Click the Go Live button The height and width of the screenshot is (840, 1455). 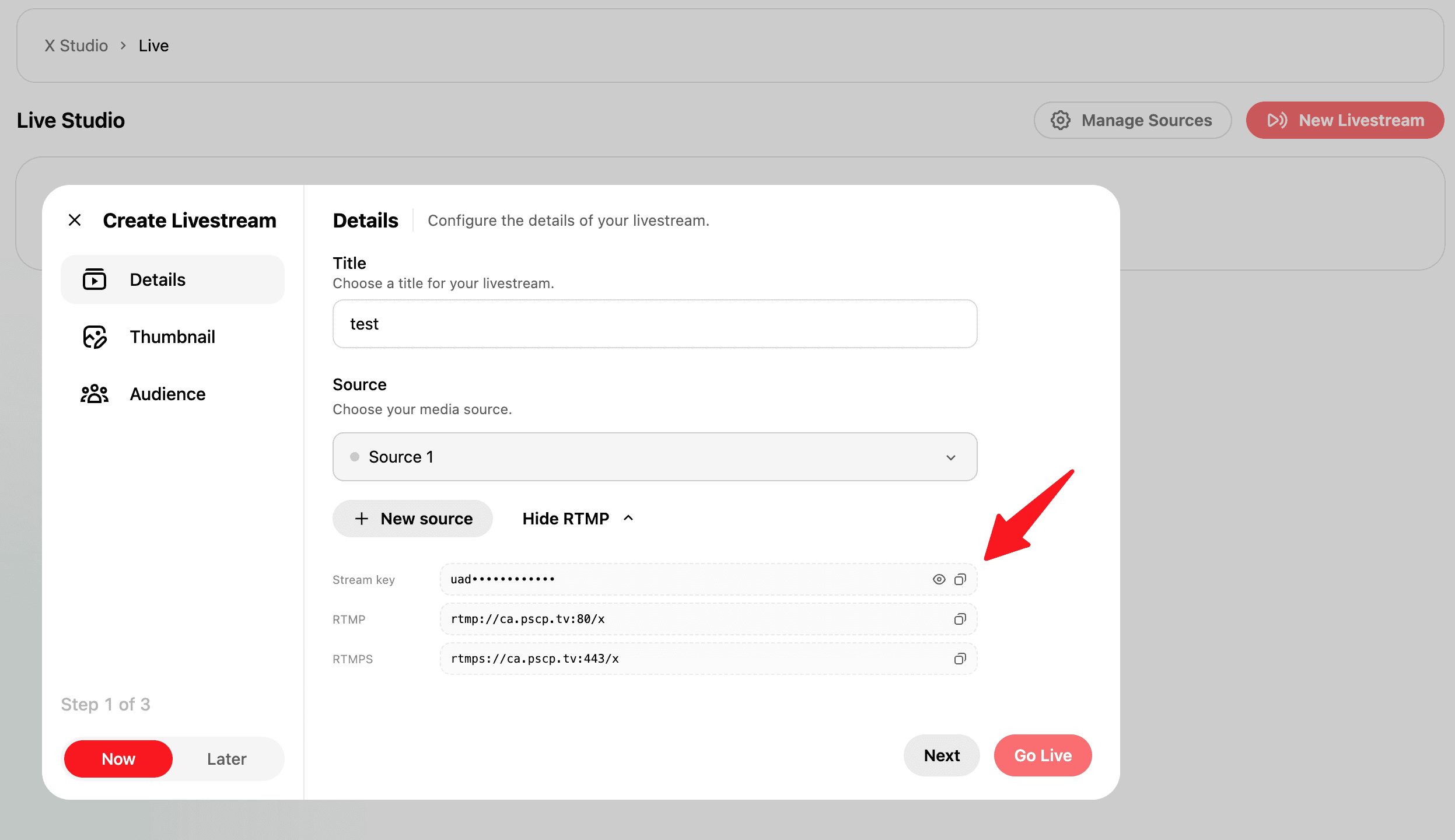click(1043, 755)
